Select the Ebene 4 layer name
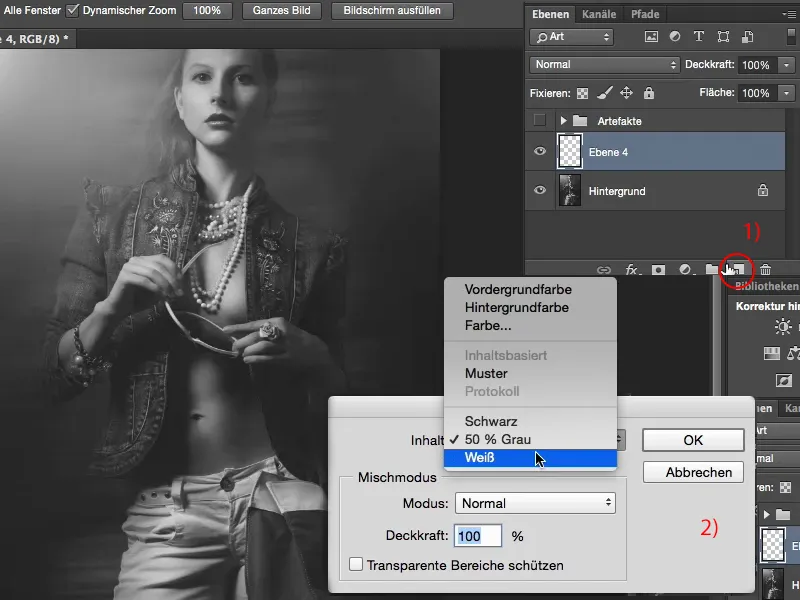 click(608, 152)
